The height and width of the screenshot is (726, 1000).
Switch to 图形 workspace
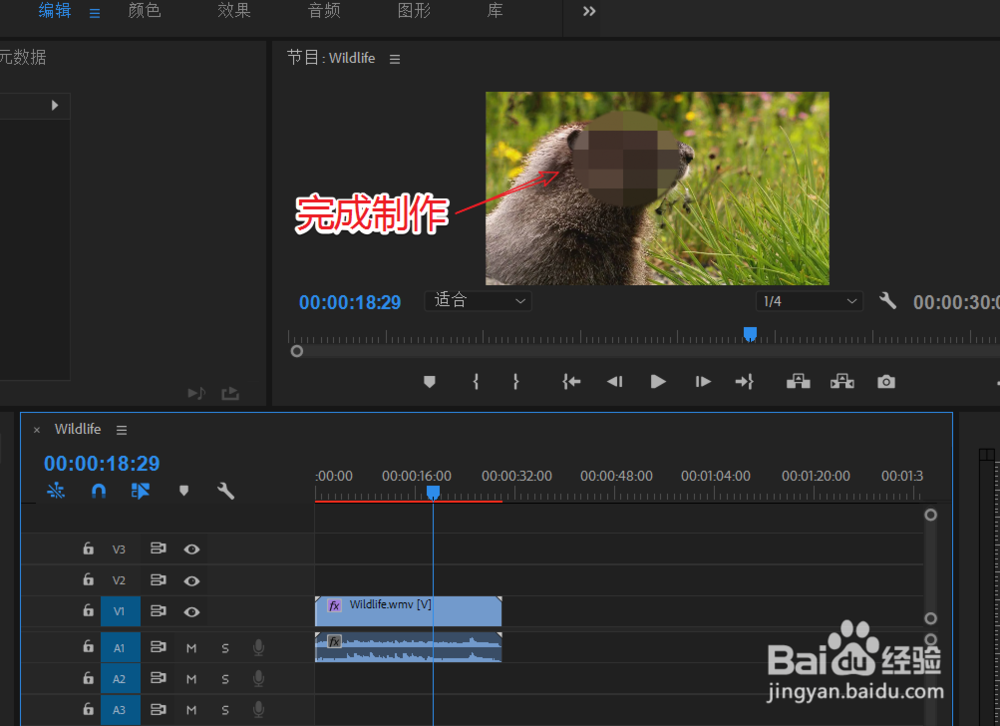pos(414,11)
